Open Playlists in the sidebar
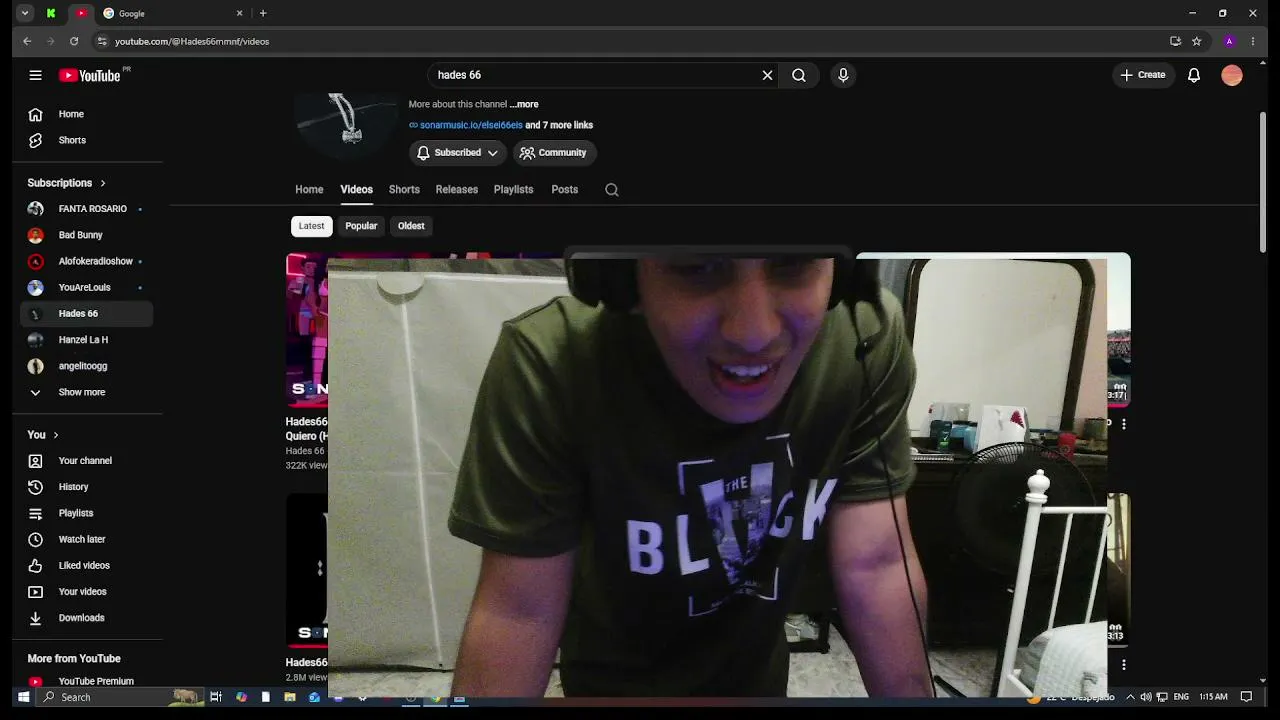Viewport: 1280px width, 720px height. tap(86, 513)
